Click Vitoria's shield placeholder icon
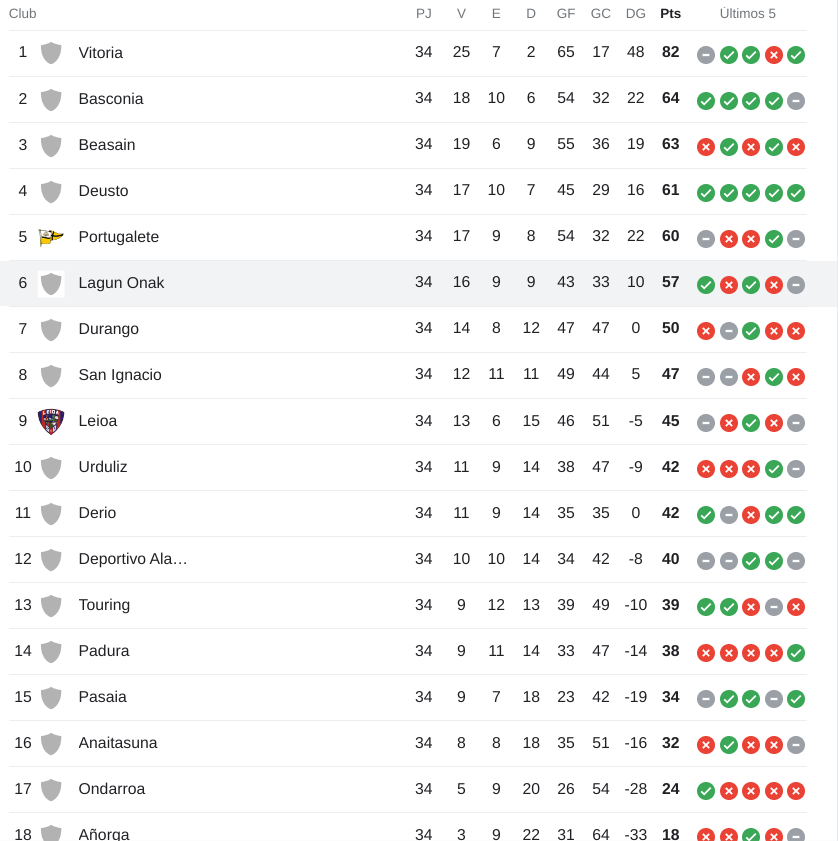This screenshot has width=838, height=841. coord(51,53)
